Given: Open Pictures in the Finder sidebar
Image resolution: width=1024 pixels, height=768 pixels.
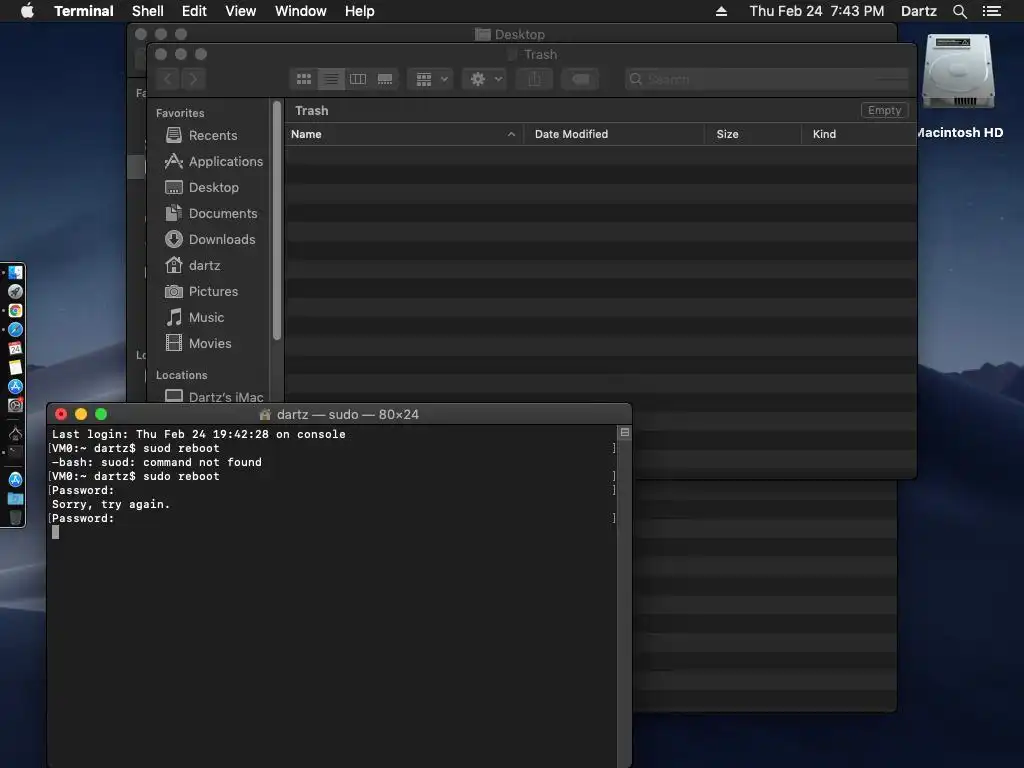Looking at the screenshot, I should (x=201, y=292).
